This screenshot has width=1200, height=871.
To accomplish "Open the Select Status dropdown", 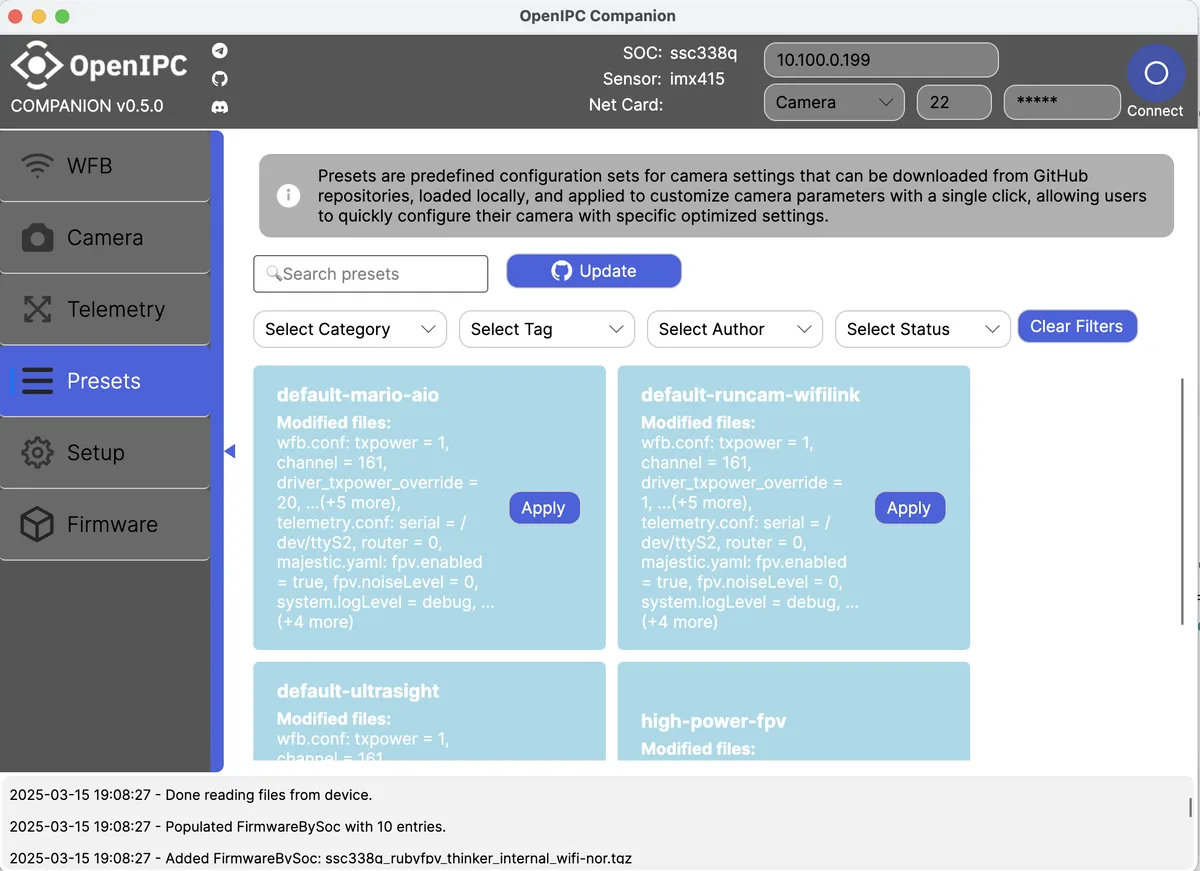I will pyautogui.click(x=923, y=329).
